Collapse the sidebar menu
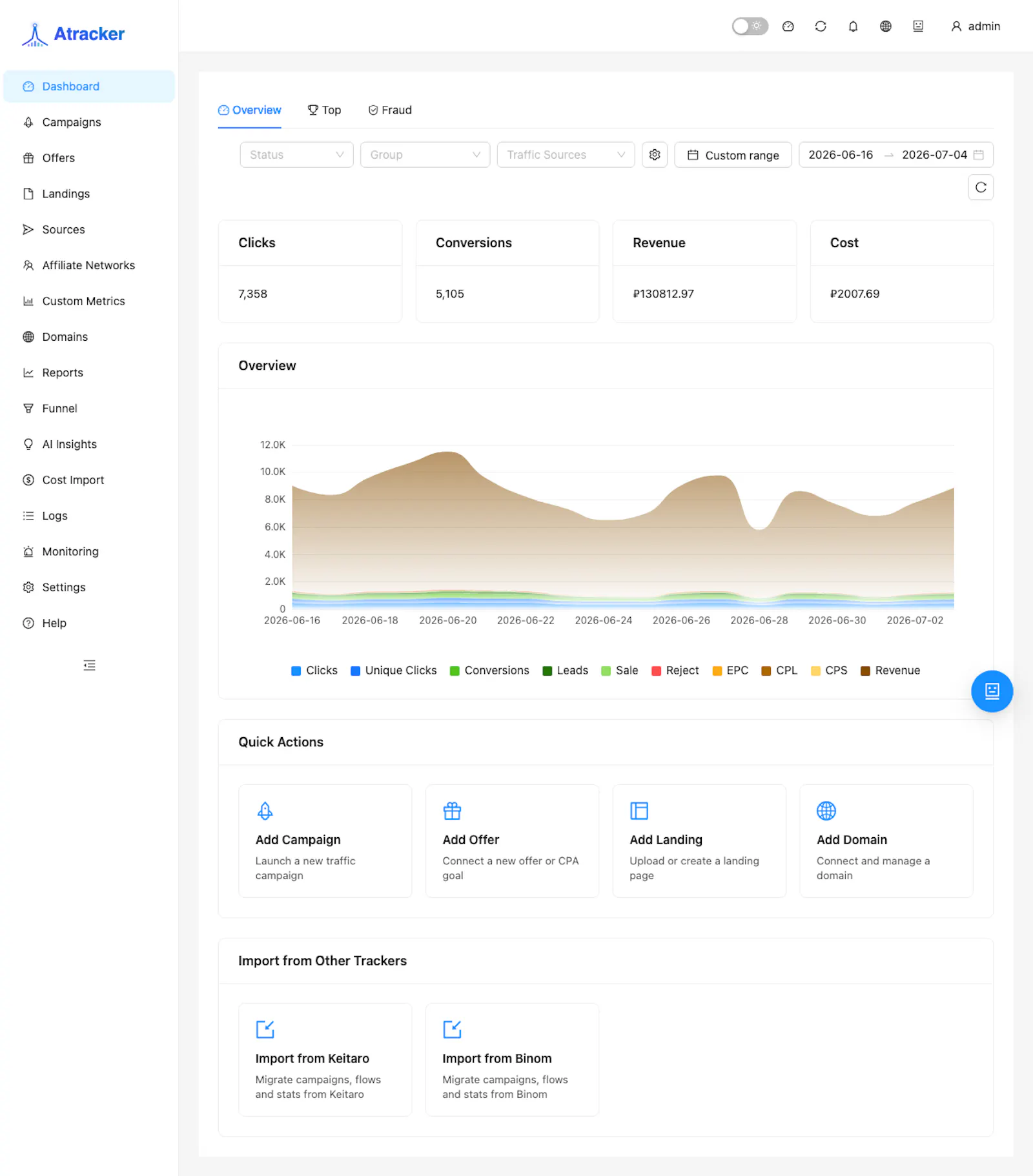The width and height of the screenshot is (1033, 1176). (90, 665)
